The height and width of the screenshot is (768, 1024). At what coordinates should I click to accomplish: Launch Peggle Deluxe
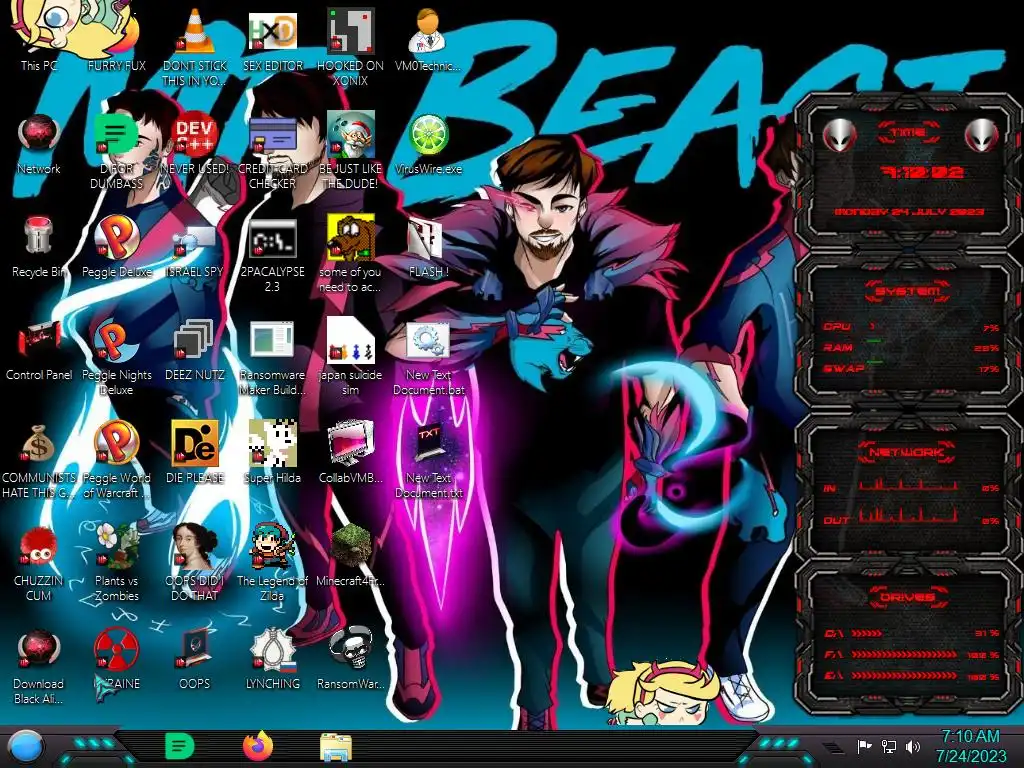(x=116, y=247)
